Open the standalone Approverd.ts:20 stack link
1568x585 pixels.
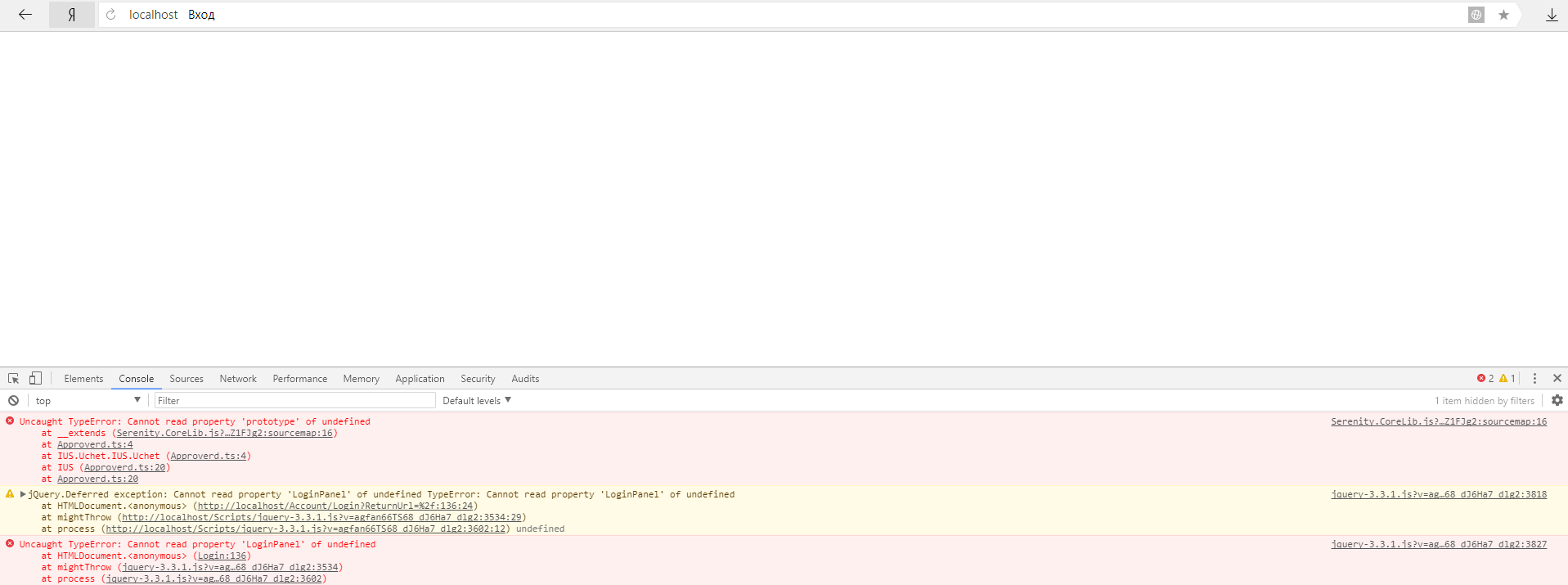tap(97, 479)
